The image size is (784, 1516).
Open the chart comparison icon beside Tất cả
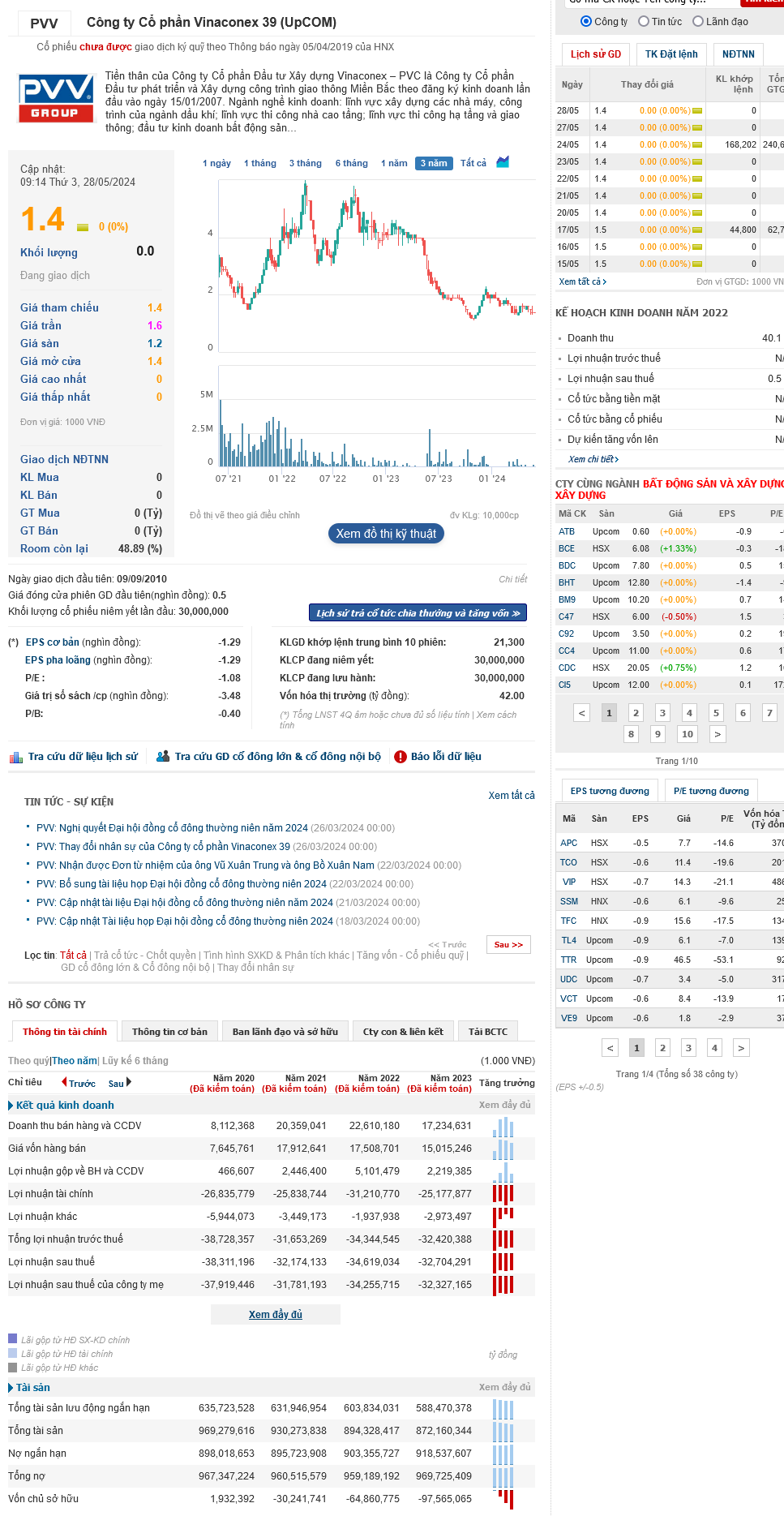503,162
